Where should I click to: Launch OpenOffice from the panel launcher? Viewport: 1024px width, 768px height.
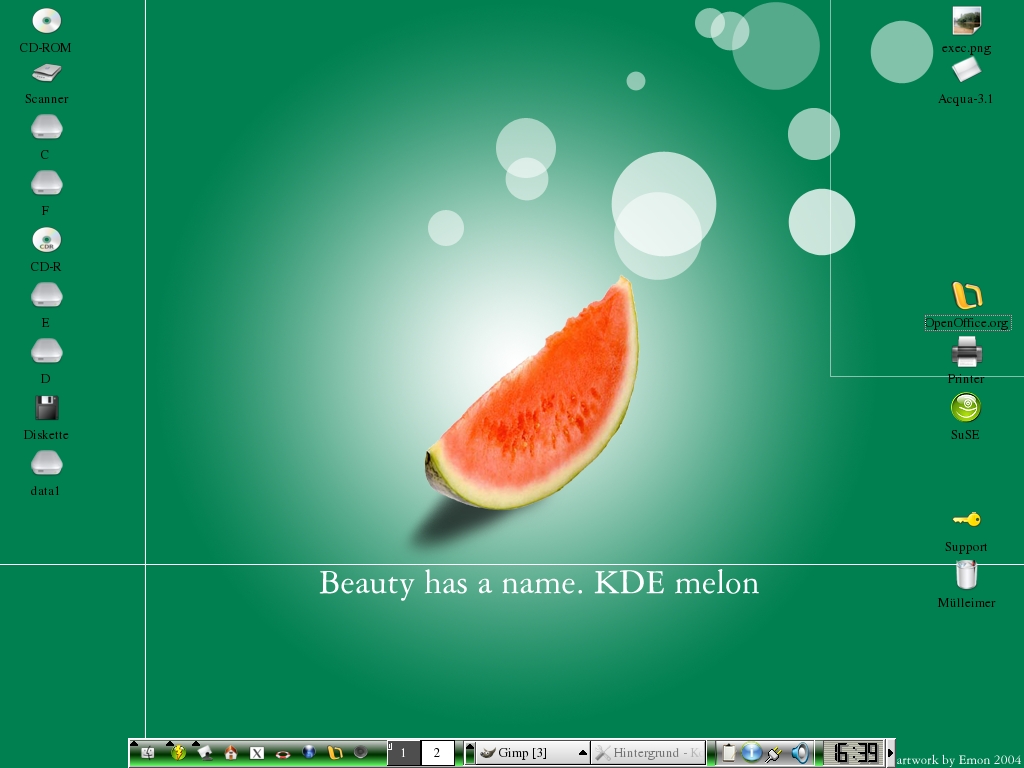(x=335, y=753)
